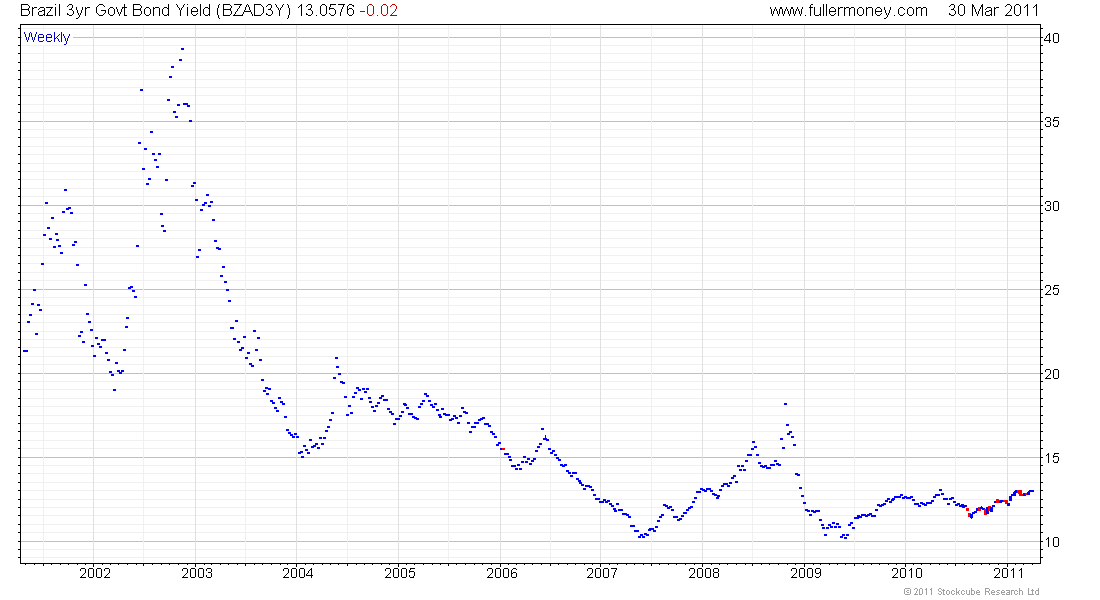The image size is (1100, 600).
Task: Click the 40 y-axis label
Action: (x=1052, y=38)
